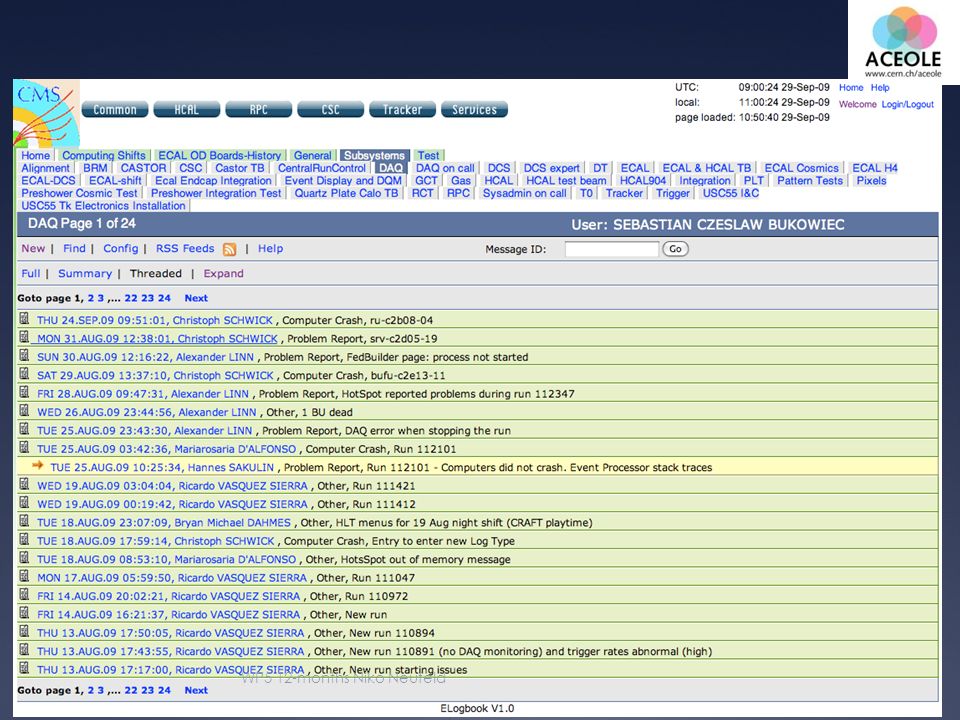
Task: Open the Services menu button
Action: [x=474, y=110]
